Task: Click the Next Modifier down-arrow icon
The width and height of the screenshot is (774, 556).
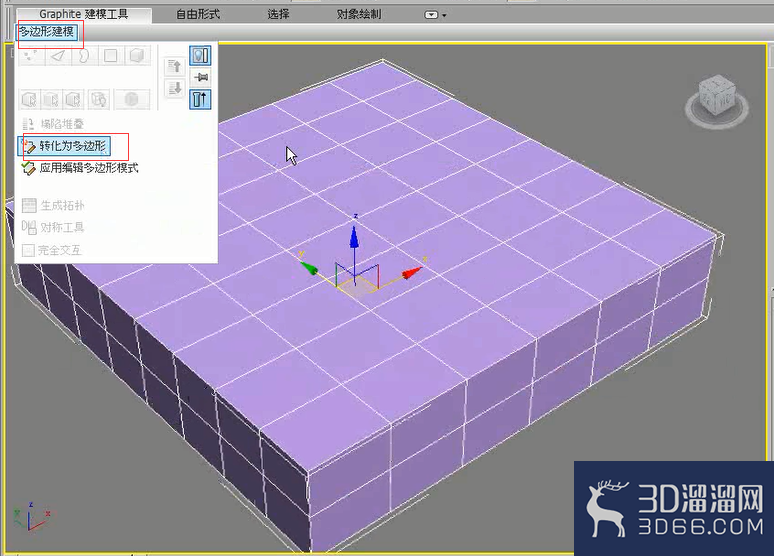Action: tap(174, 88)
